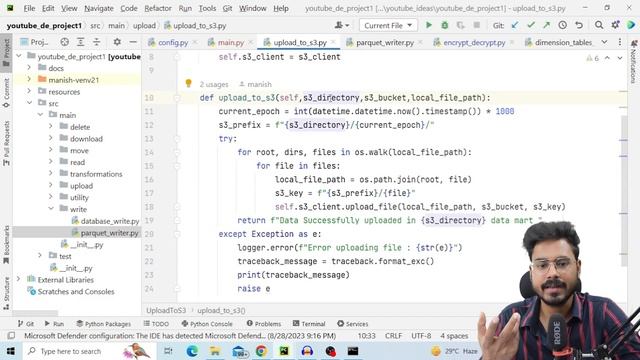Go to next highlighted error arrow
This screenshot has width=640, height=360.
(x=620, y=58)
